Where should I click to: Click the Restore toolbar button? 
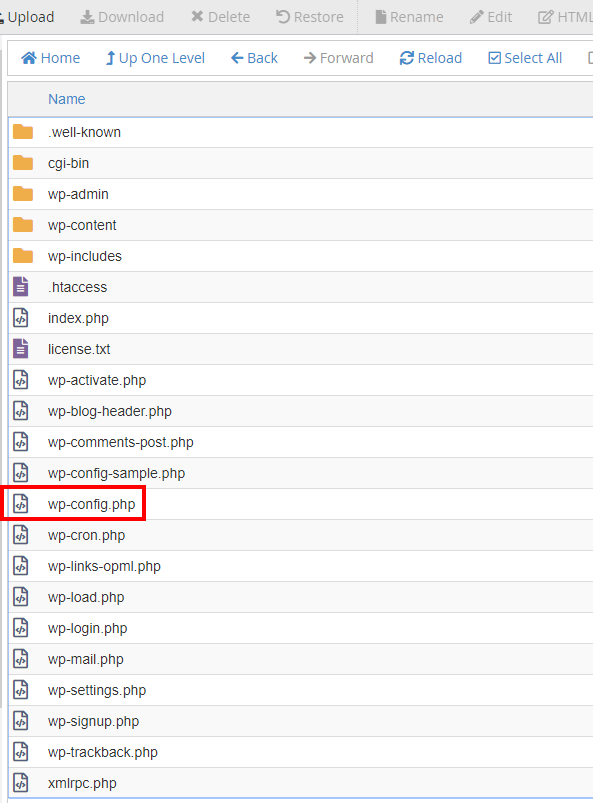[310, 17]
